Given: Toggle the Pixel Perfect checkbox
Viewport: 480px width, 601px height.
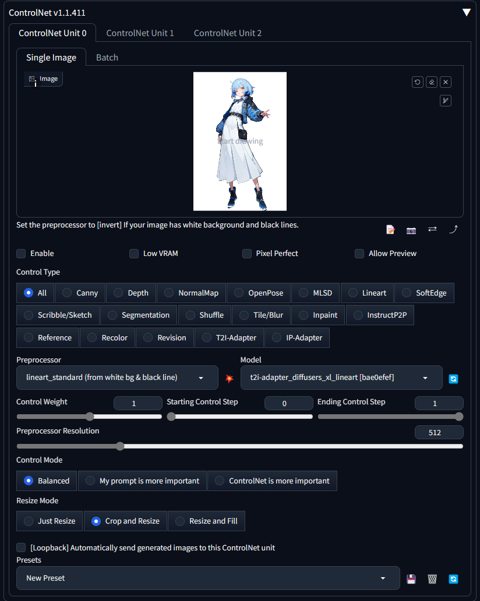Looking at the screenshot, I should coord(247,253).
